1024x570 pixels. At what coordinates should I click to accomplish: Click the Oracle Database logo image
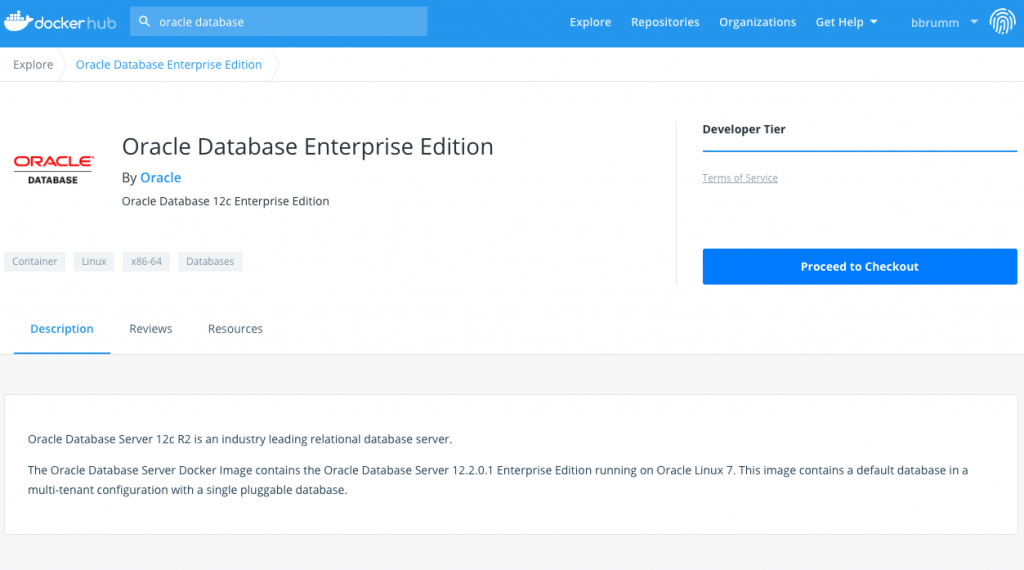(x=53, y=169)
